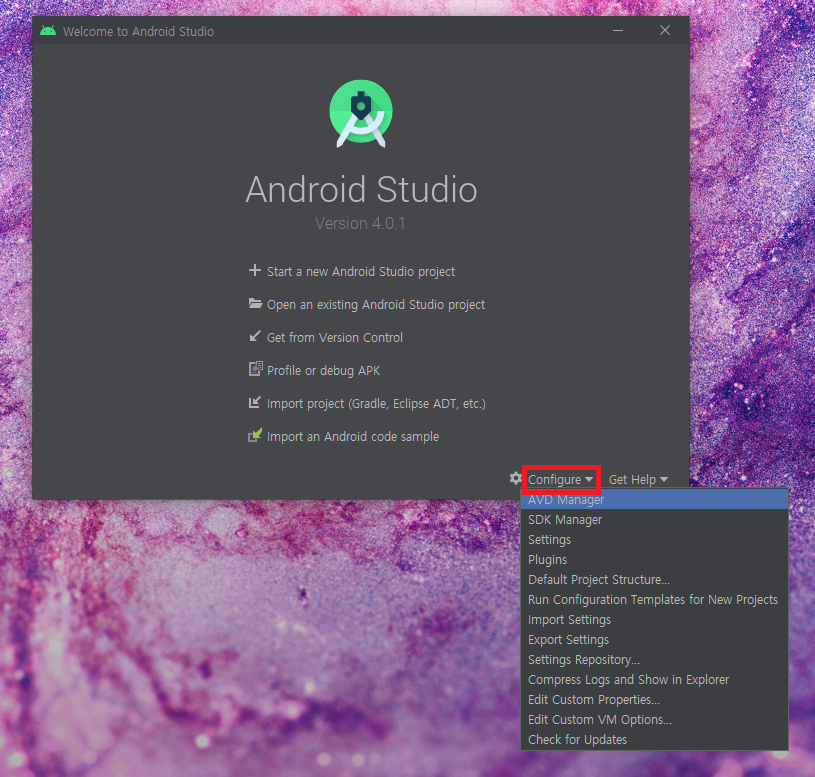Select Profile or debug APK
The width and height of the screenshot is (815, 777).
(323, 371)
